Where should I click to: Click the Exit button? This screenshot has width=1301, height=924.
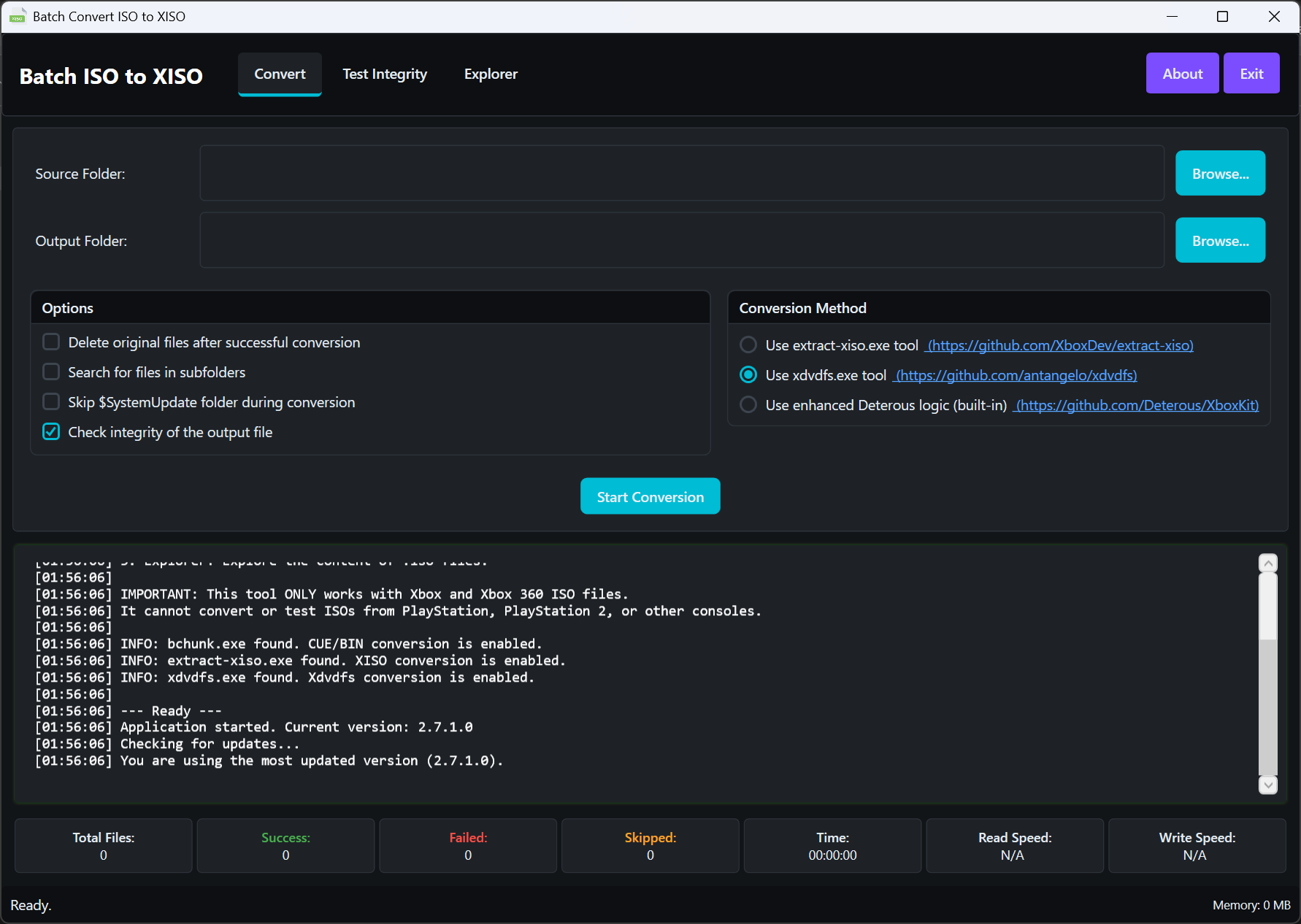point(1251,73)
